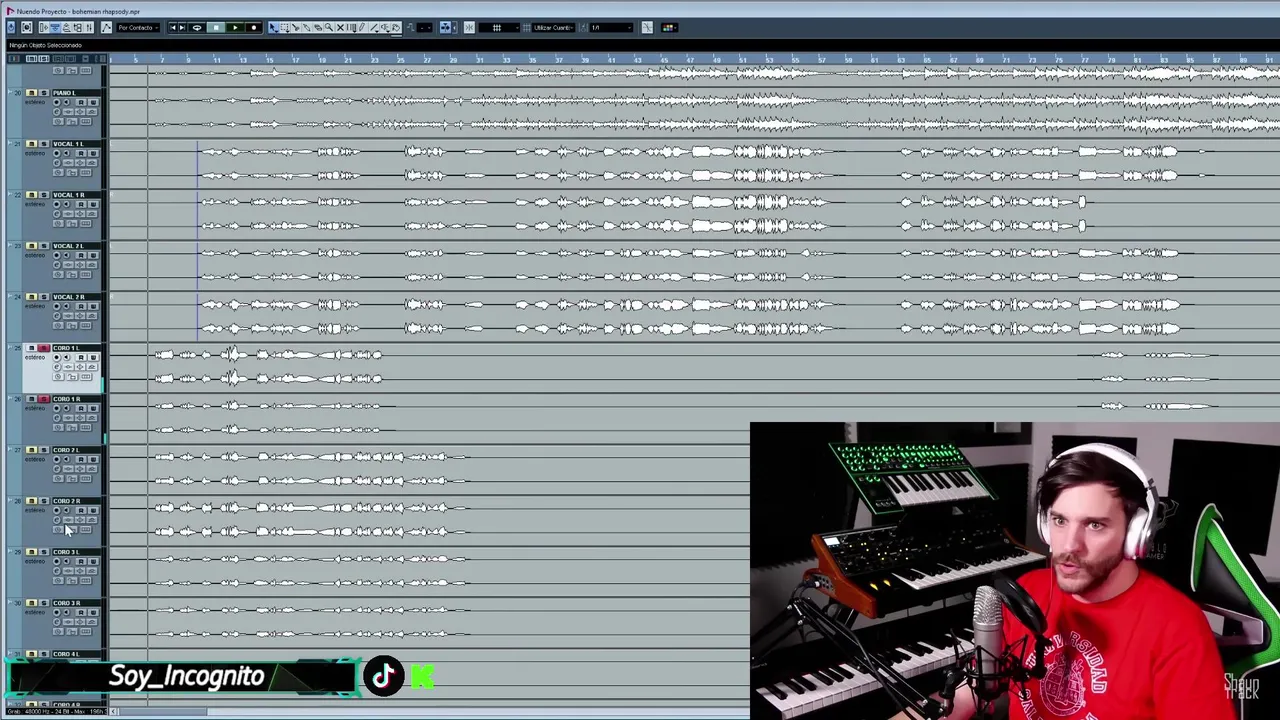Click the Stop transport button

216,28
